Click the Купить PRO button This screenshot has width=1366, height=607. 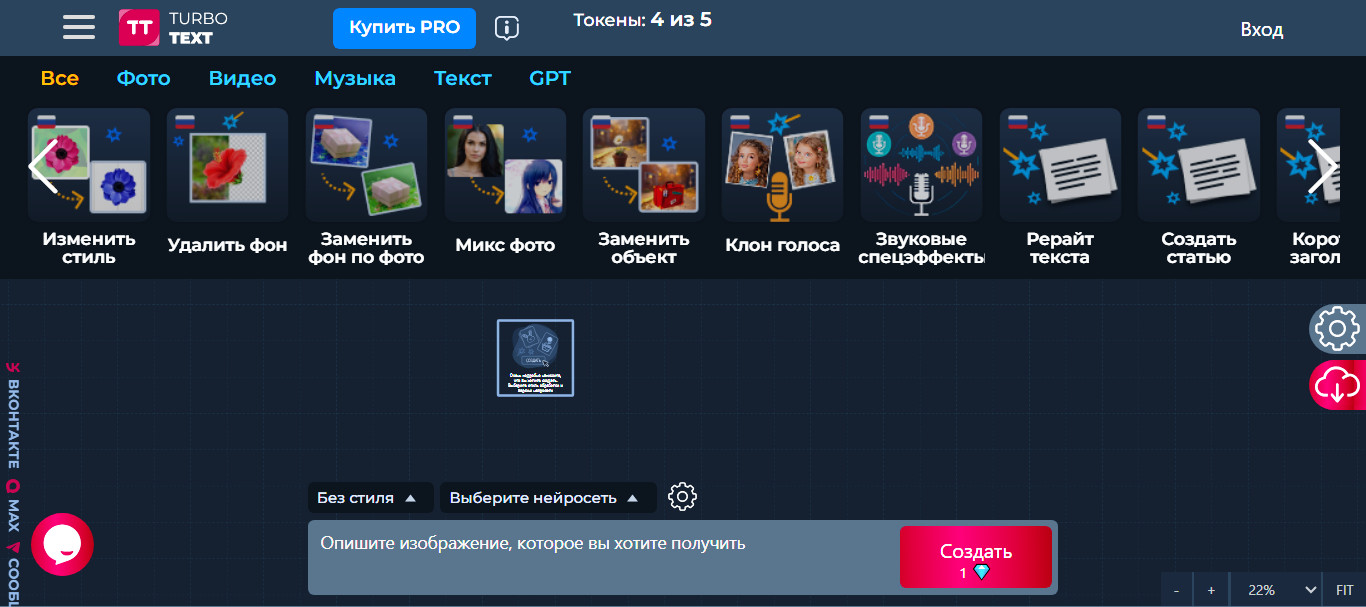(x=404, y=28)
